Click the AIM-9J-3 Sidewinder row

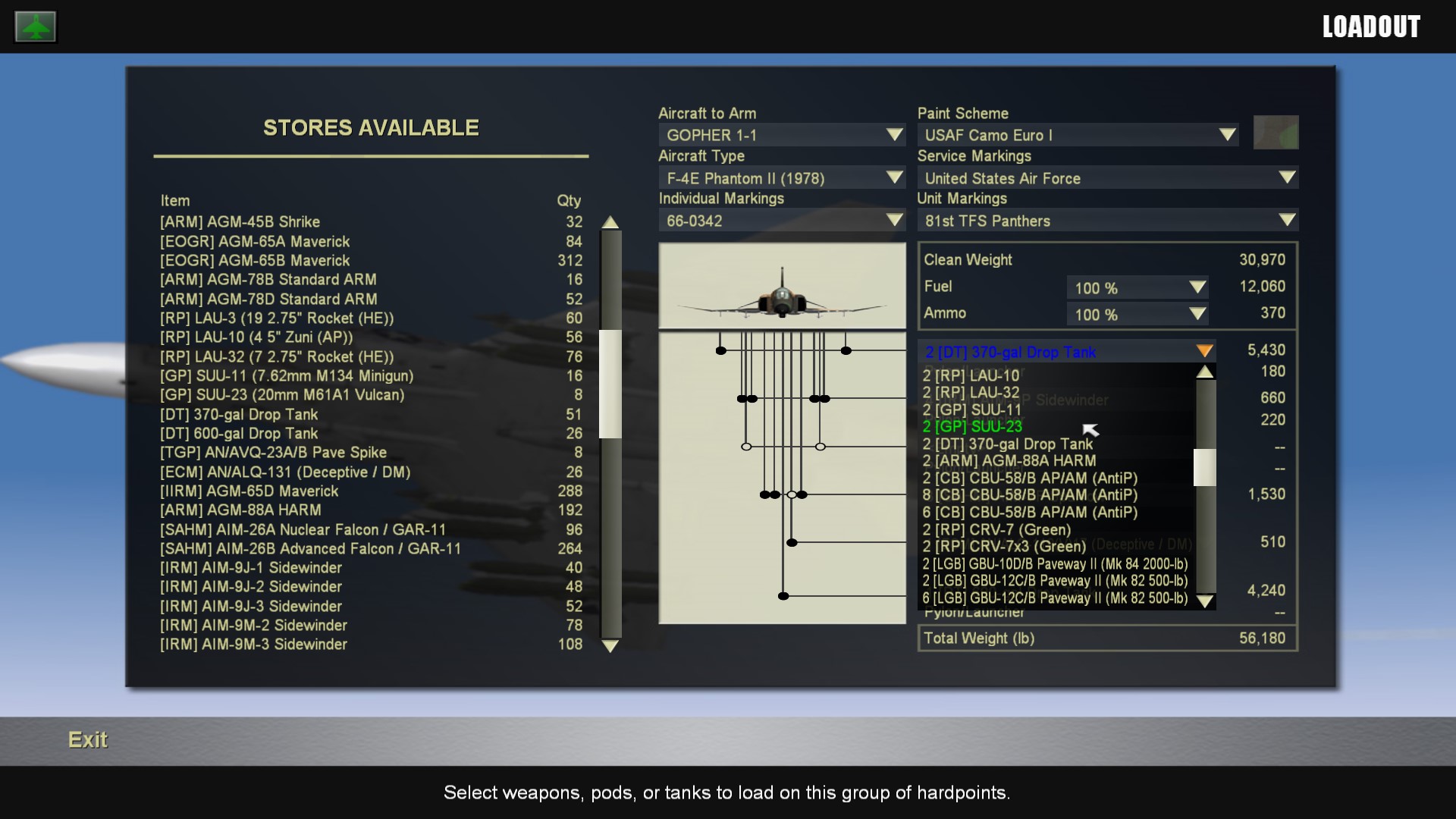[371, 607]
